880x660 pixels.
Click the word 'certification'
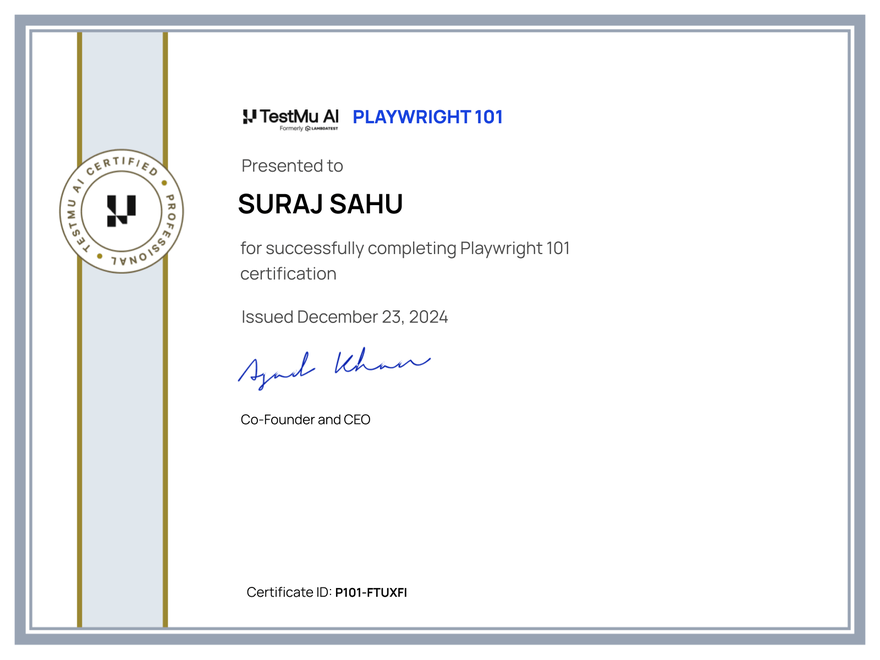click(x=288, y=273)
